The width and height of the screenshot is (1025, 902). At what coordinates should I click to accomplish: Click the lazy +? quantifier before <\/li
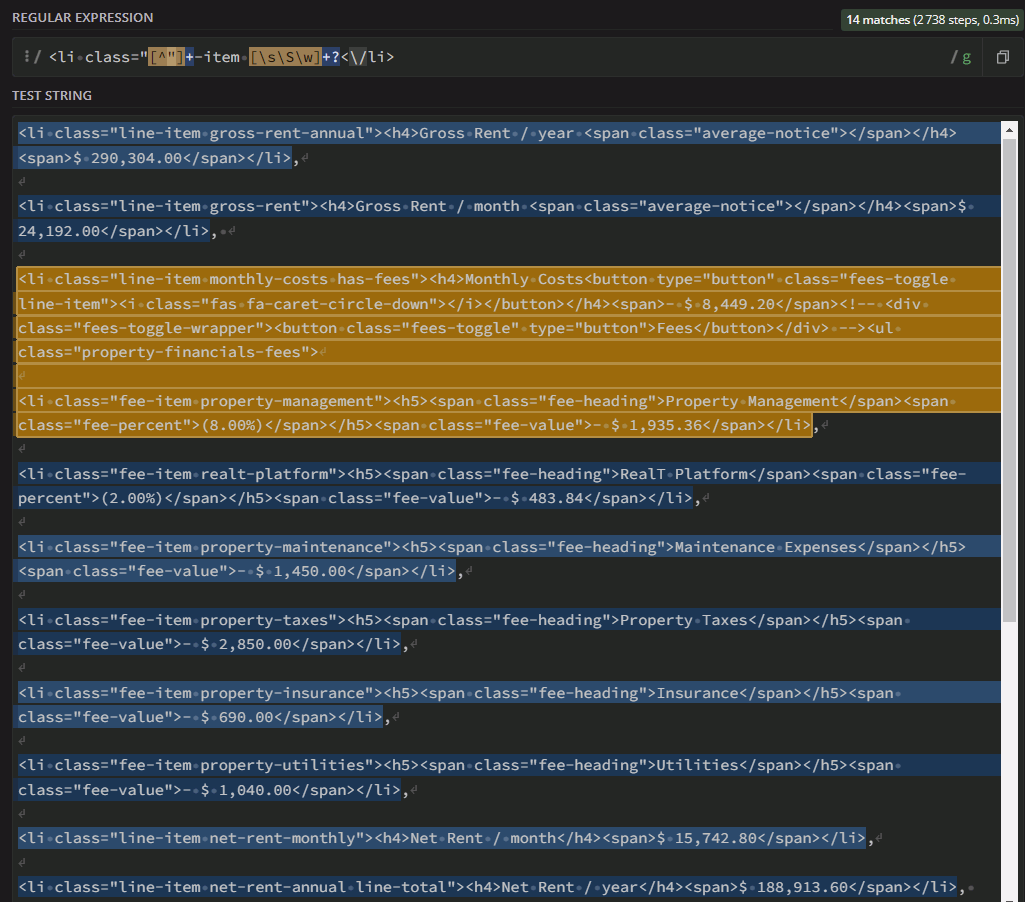330,57
